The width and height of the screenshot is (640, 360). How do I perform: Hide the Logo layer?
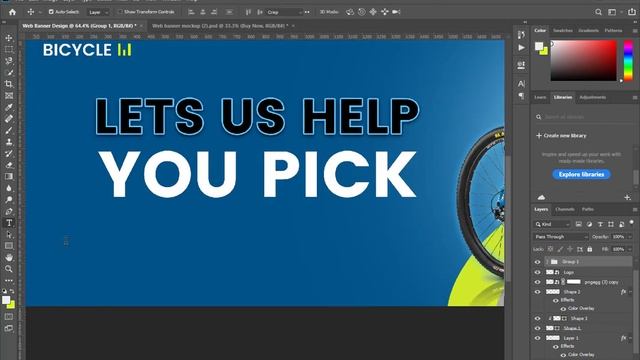pyautogui.click(x=538, y=272)
